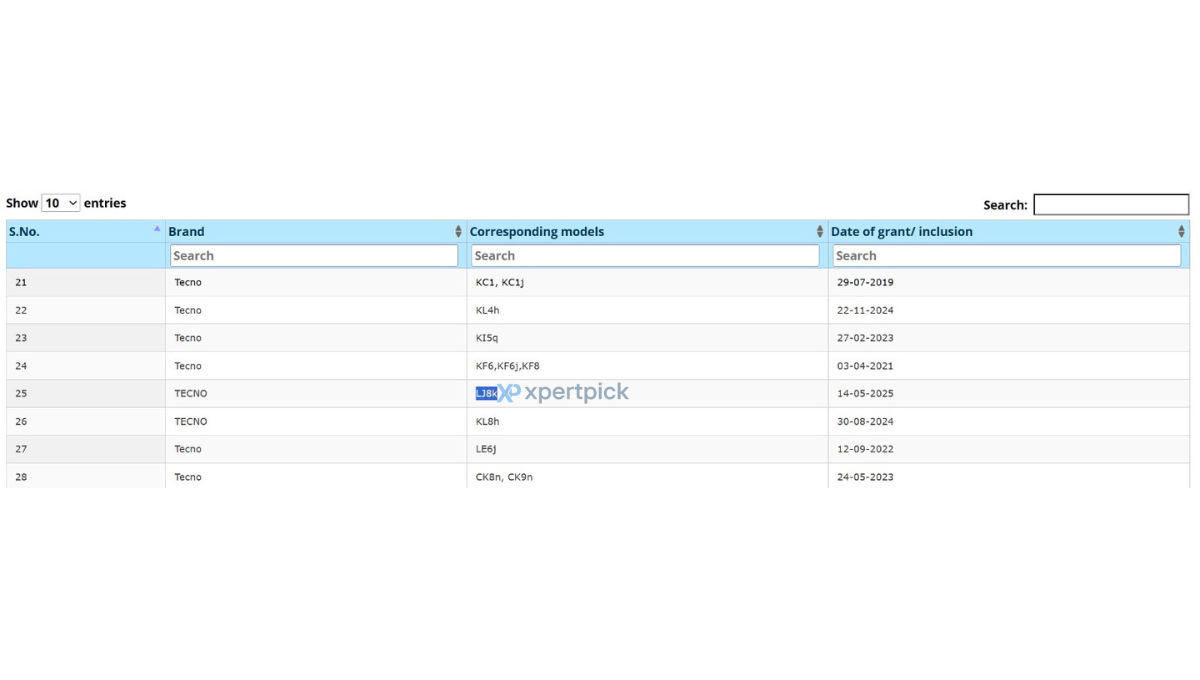
Task: Click the 14-05-2025 date cell
Action: tap(865, 394)
